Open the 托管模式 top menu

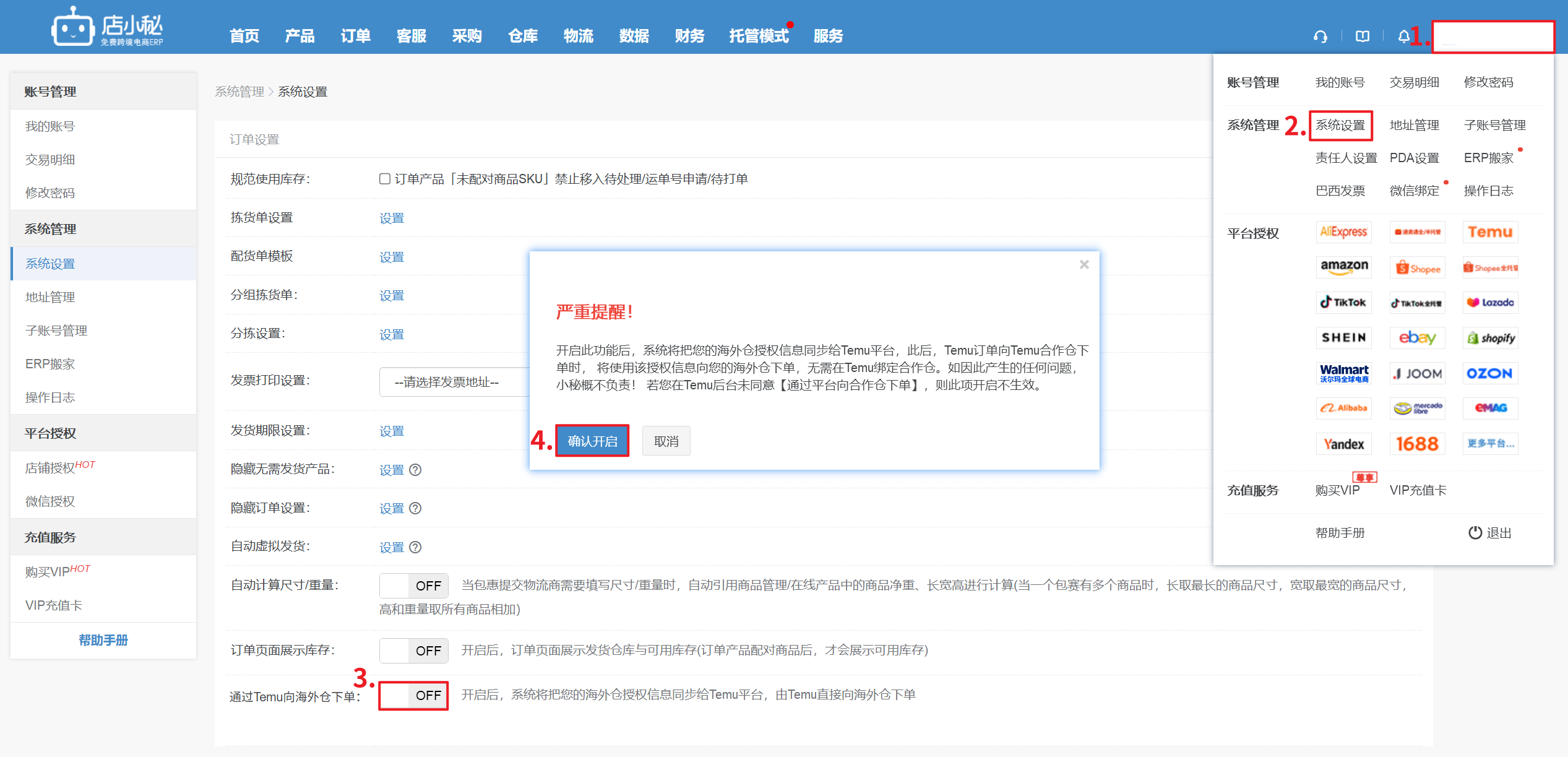point(759,36)
